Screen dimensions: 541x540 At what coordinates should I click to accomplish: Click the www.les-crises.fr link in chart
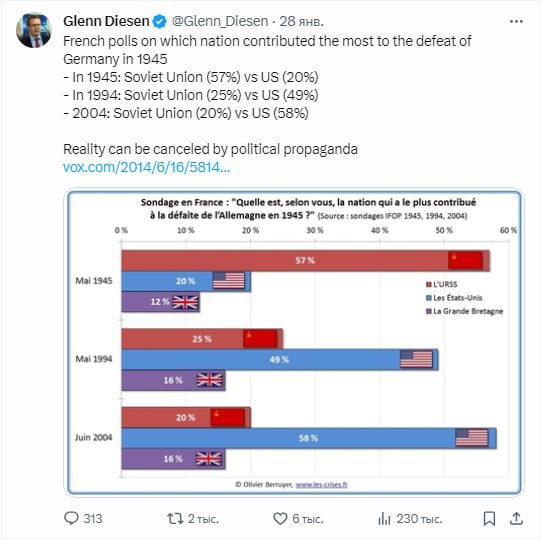tap(322, 484)
